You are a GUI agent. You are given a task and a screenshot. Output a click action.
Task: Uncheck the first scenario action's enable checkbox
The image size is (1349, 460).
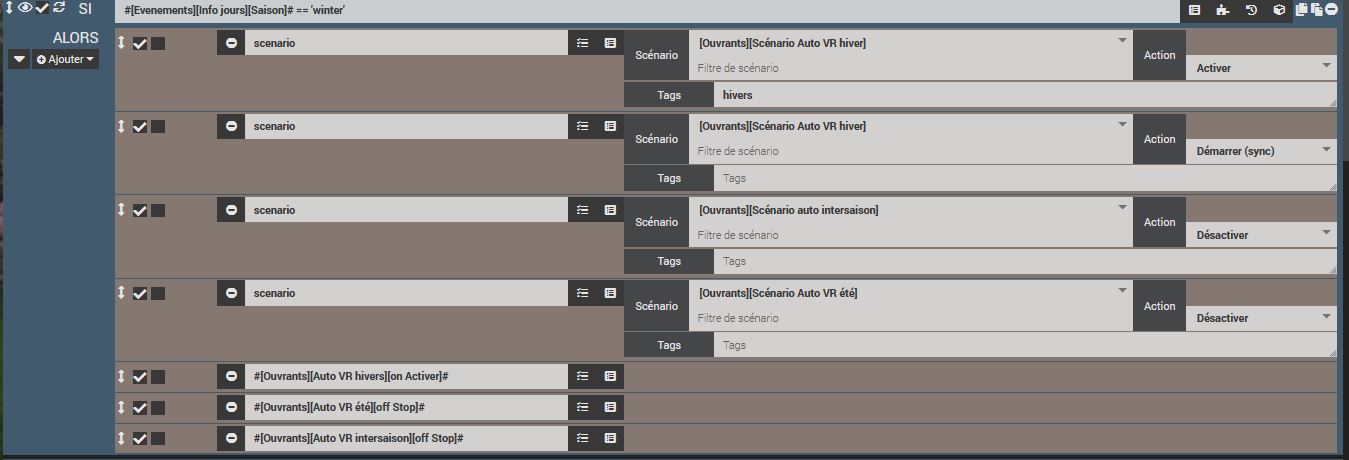[x=140, y=44]
